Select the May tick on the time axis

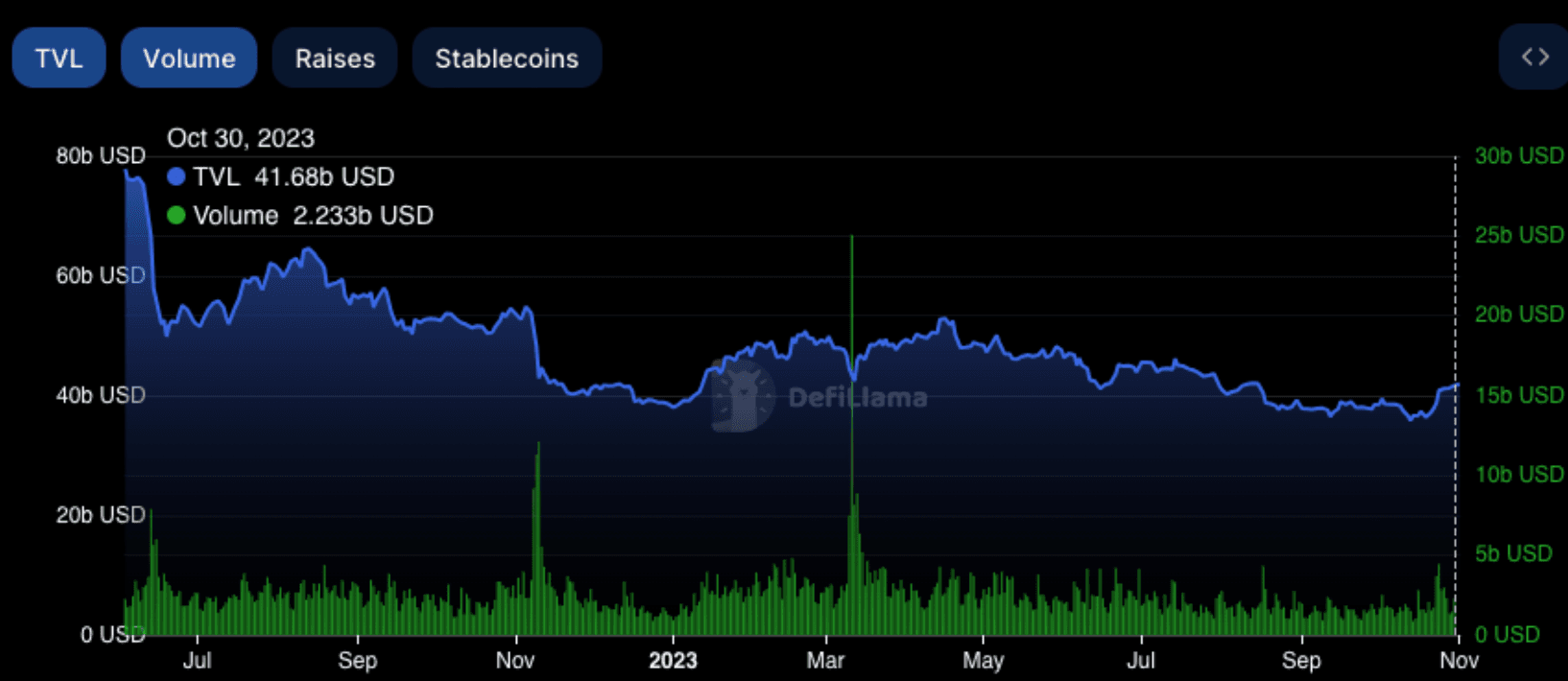983,661
